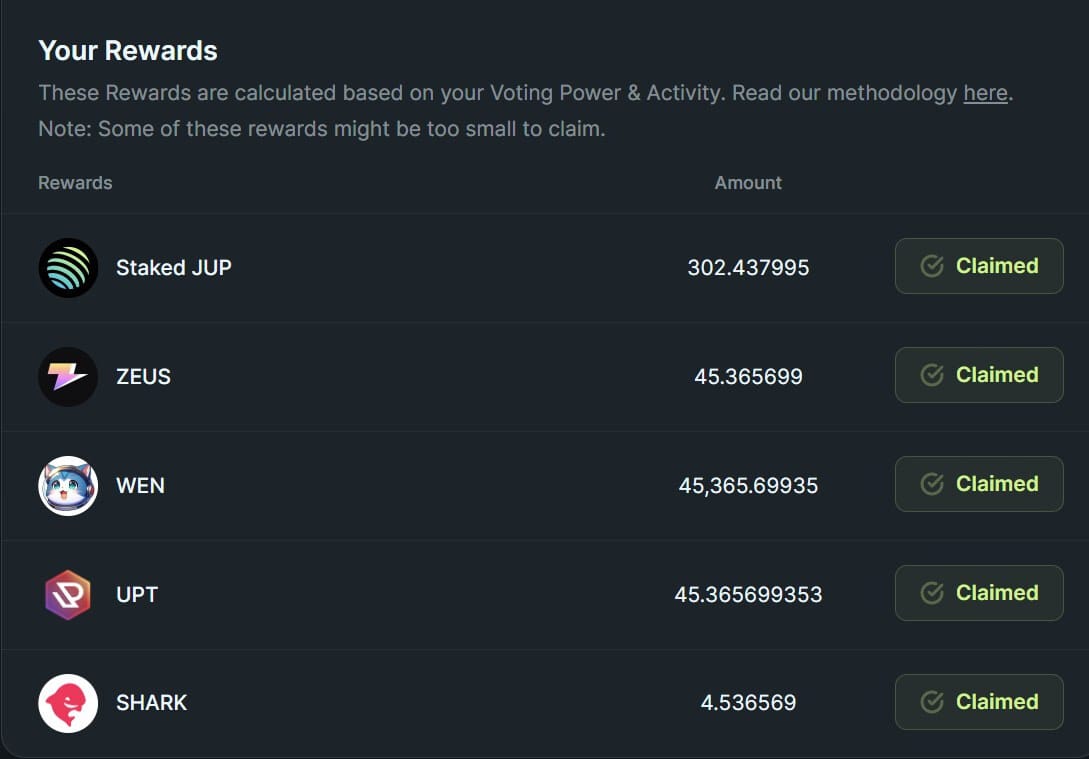Image resolution: width=1089 pixels, height=759 pixels.
Task: Click the ZEUS lightning token icon
Action: (68, 377)
